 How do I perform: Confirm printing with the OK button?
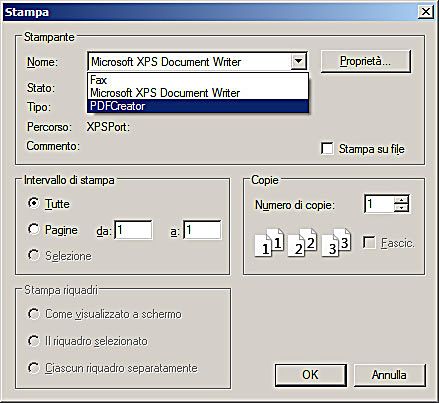coord(311,375)
